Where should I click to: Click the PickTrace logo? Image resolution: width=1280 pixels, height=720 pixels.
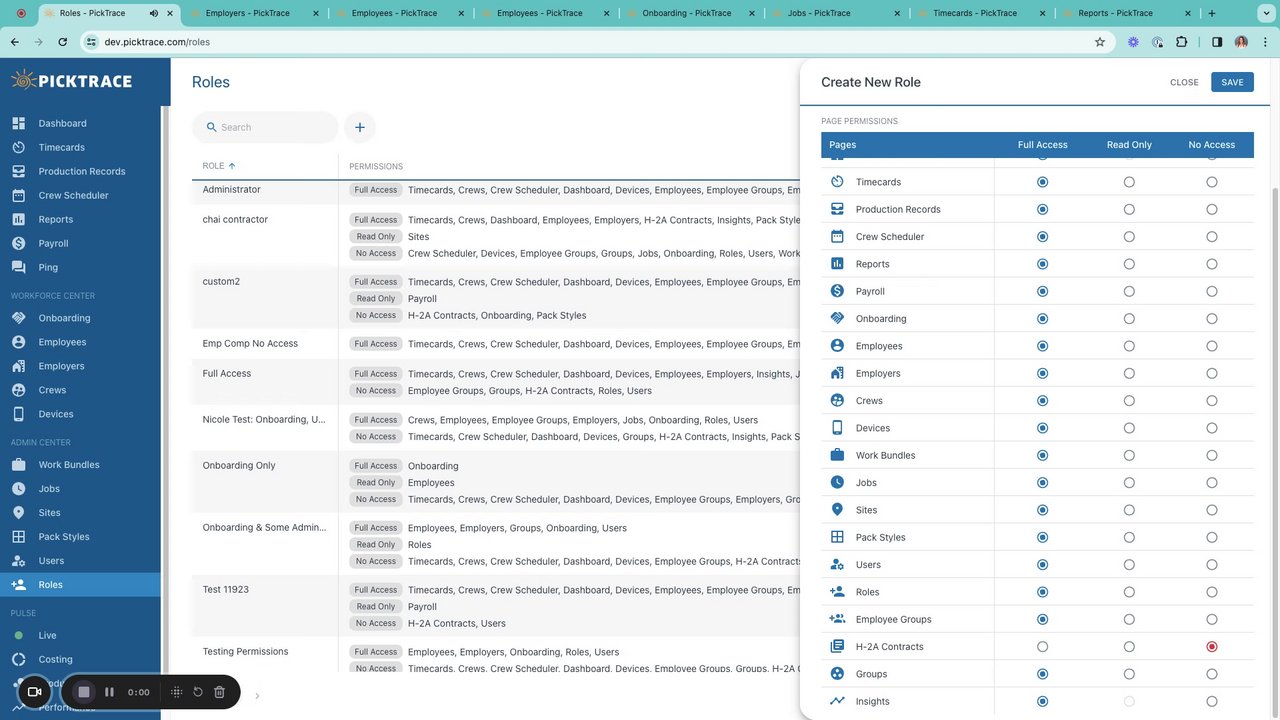[72, 81]
